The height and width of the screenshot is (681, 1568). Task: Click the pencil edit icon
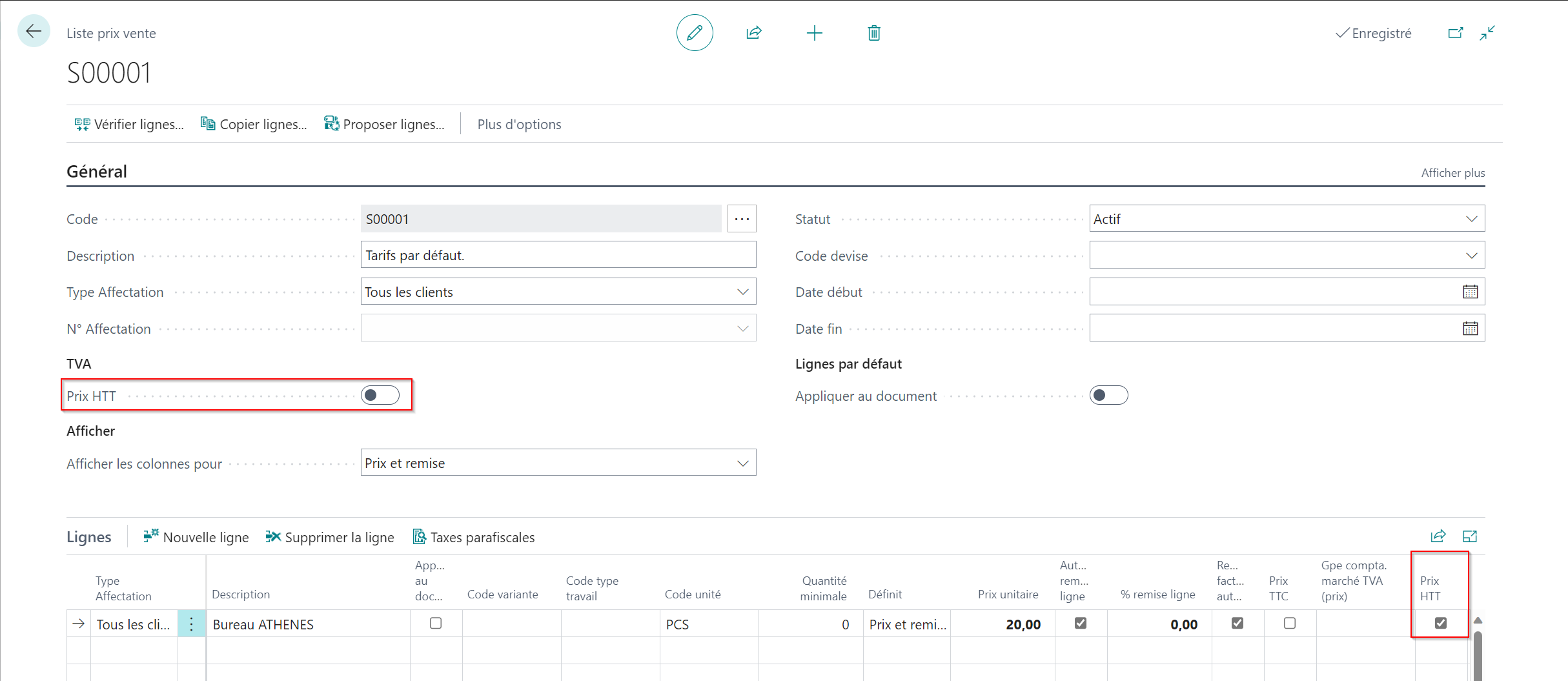[695, 33]
